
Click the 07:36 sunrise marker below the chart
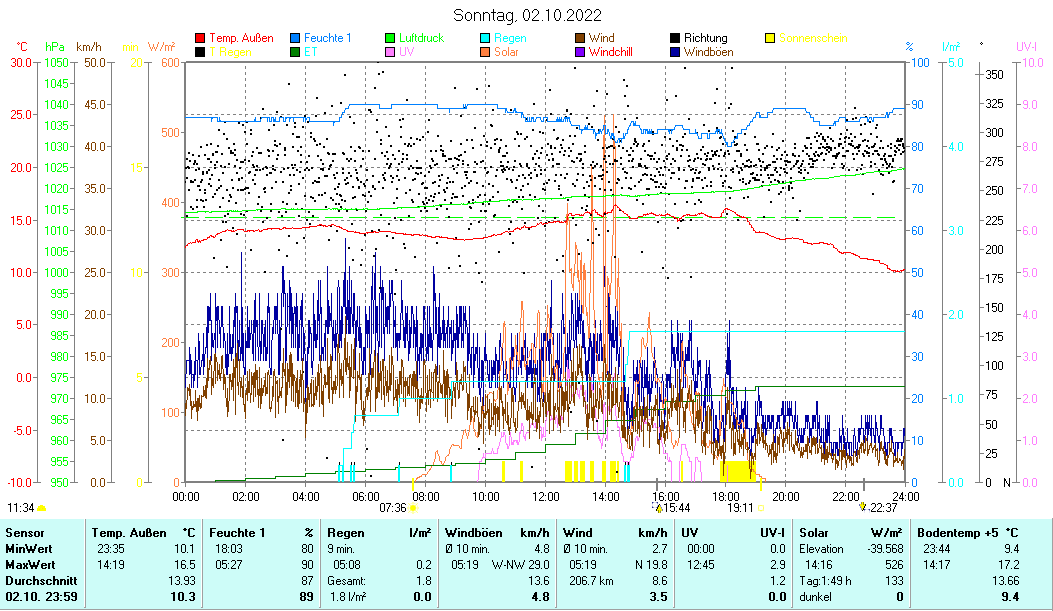pyautogui.click(x=393, y=507)
